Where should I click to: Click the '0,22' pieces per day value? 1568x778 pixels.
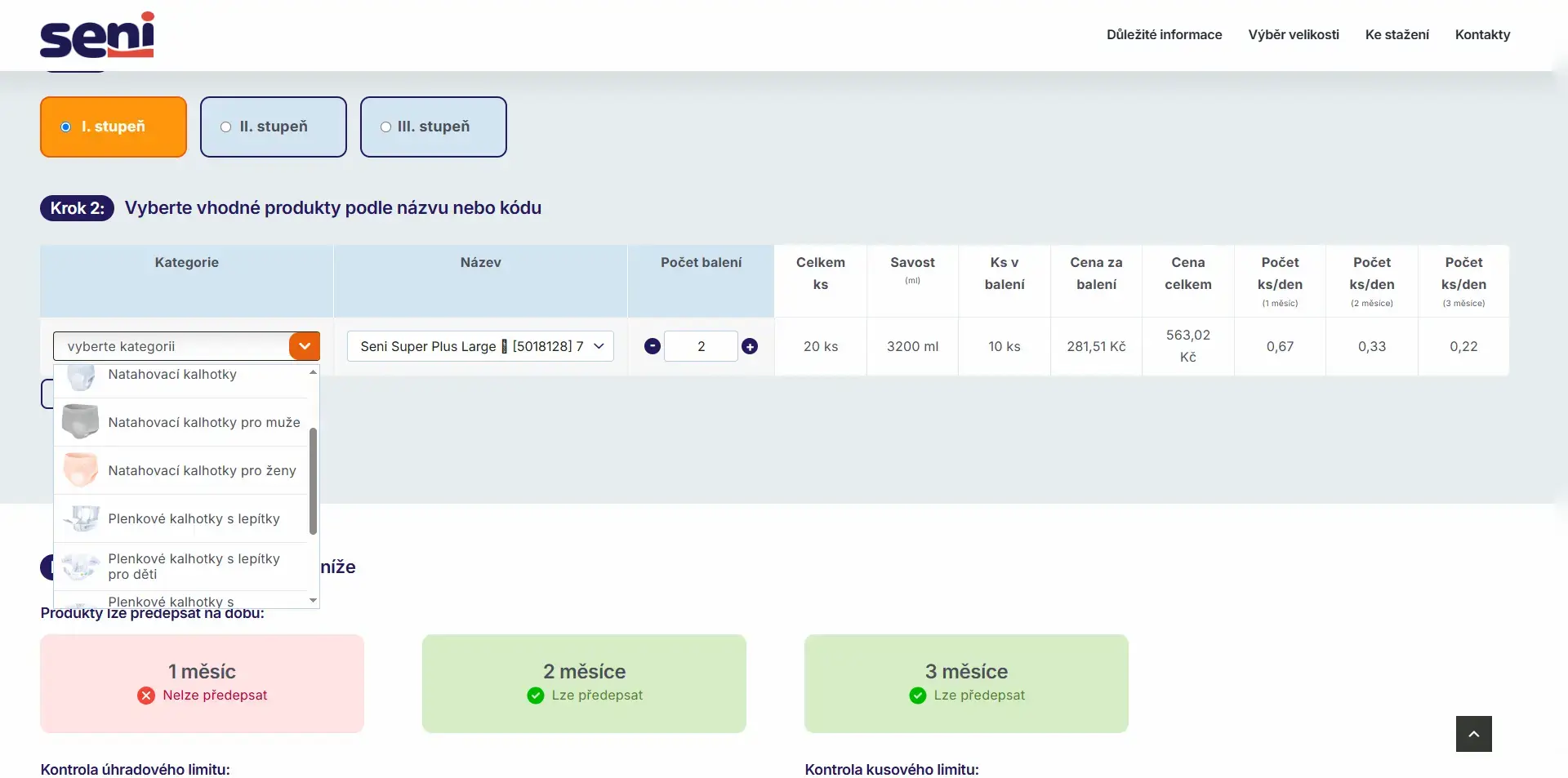click(x=1463, y=346)
